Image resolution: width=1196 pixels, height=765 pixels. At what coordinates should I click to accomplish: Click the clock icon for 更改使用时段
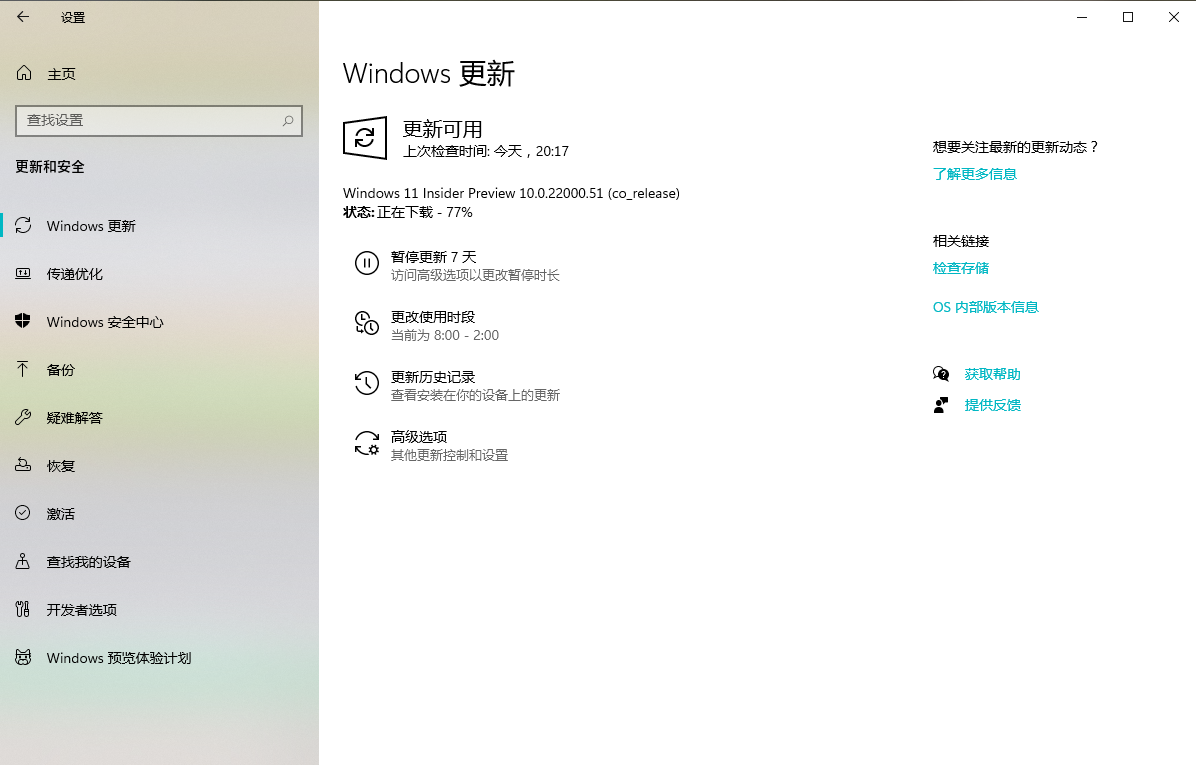pos(367,323)
